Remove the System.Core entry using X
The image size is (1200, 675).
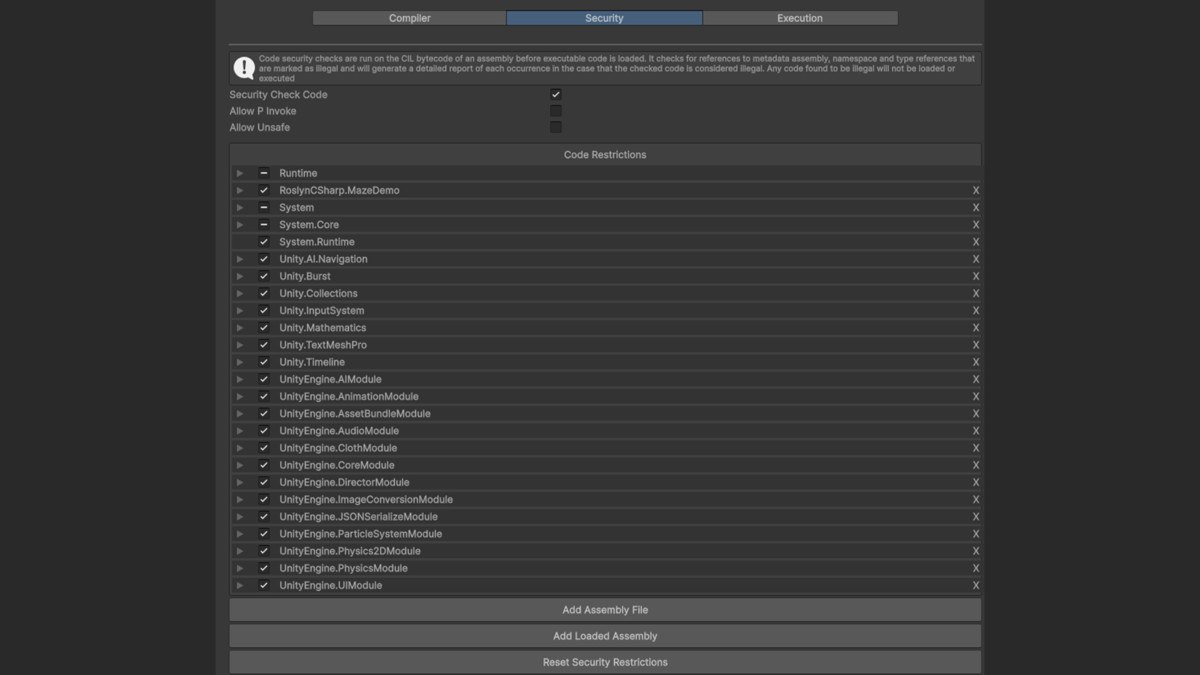976,225
